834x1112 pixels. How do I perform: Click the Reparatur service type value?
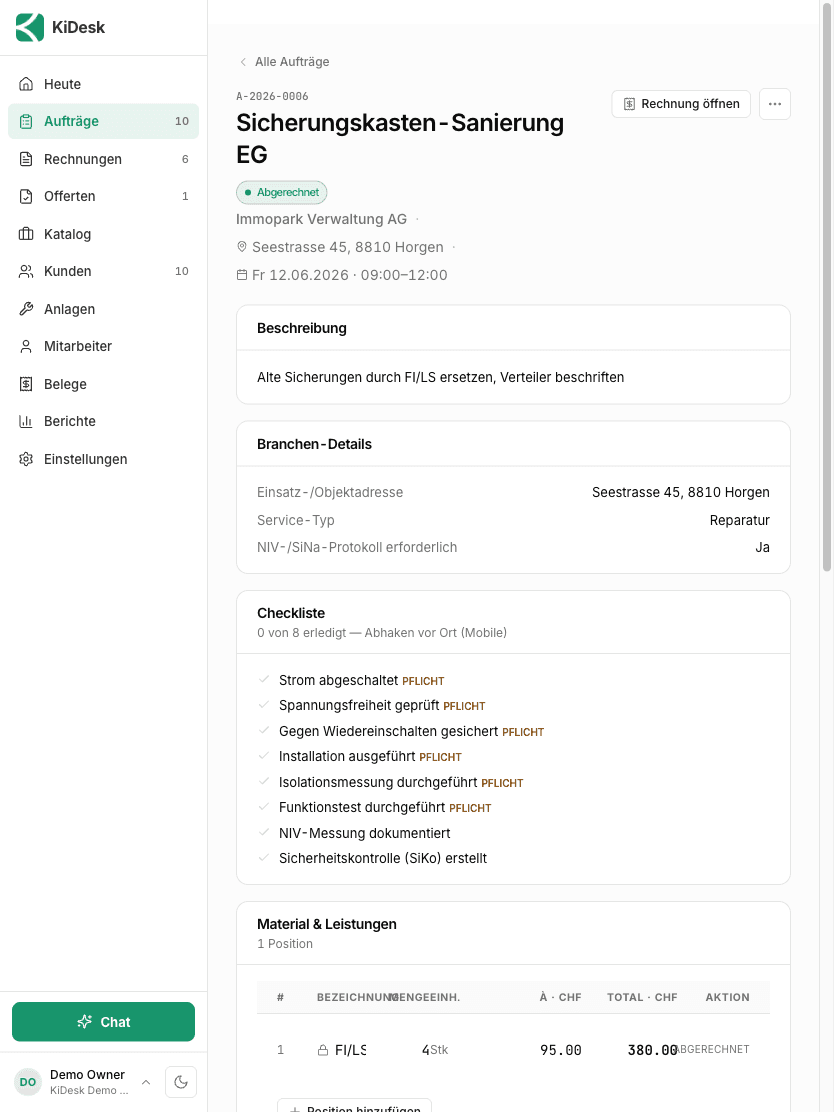739,520
